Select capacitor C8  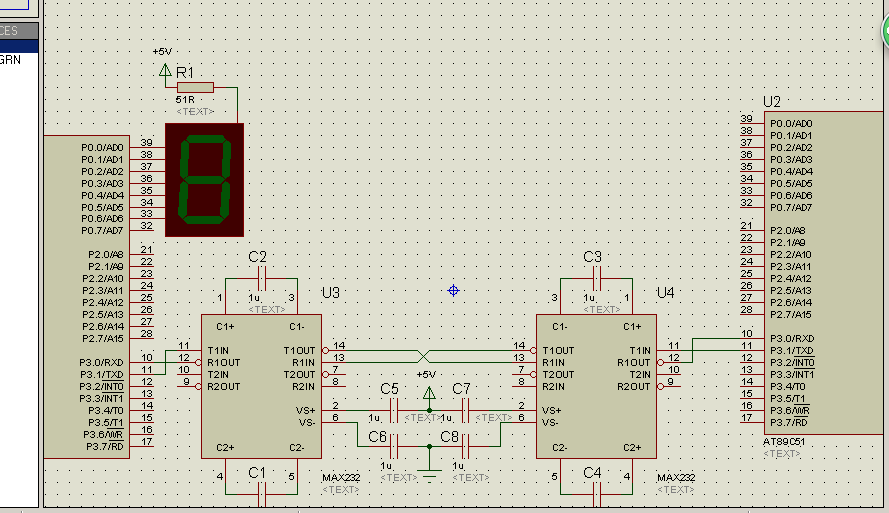tap(465, 447)
